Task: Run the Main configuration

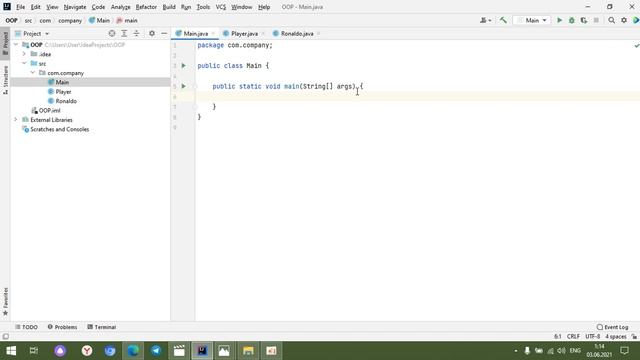Action: [x=559, y=20]
